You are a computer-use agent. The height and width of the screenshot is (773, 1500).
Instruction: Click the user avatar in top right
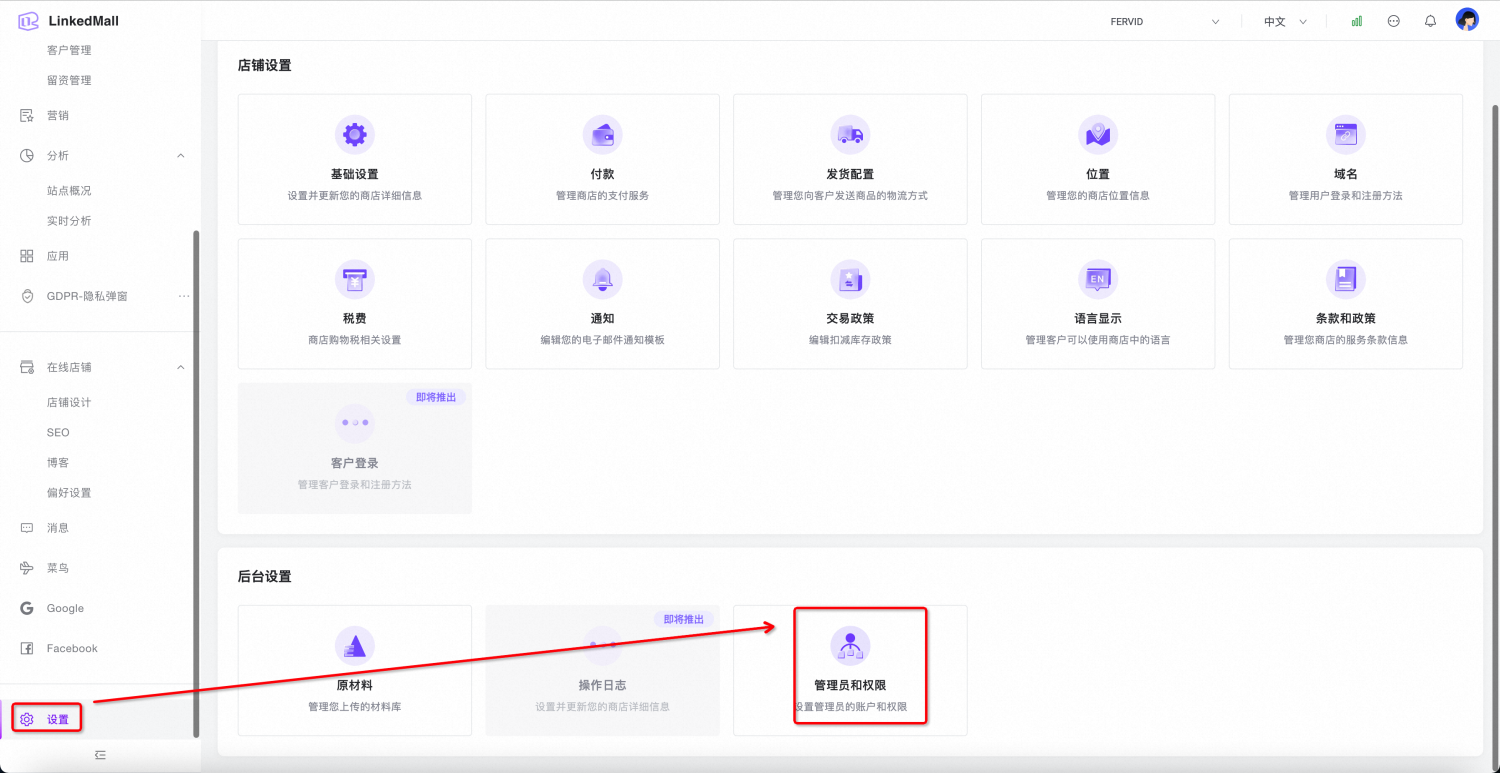point(1467,21)
